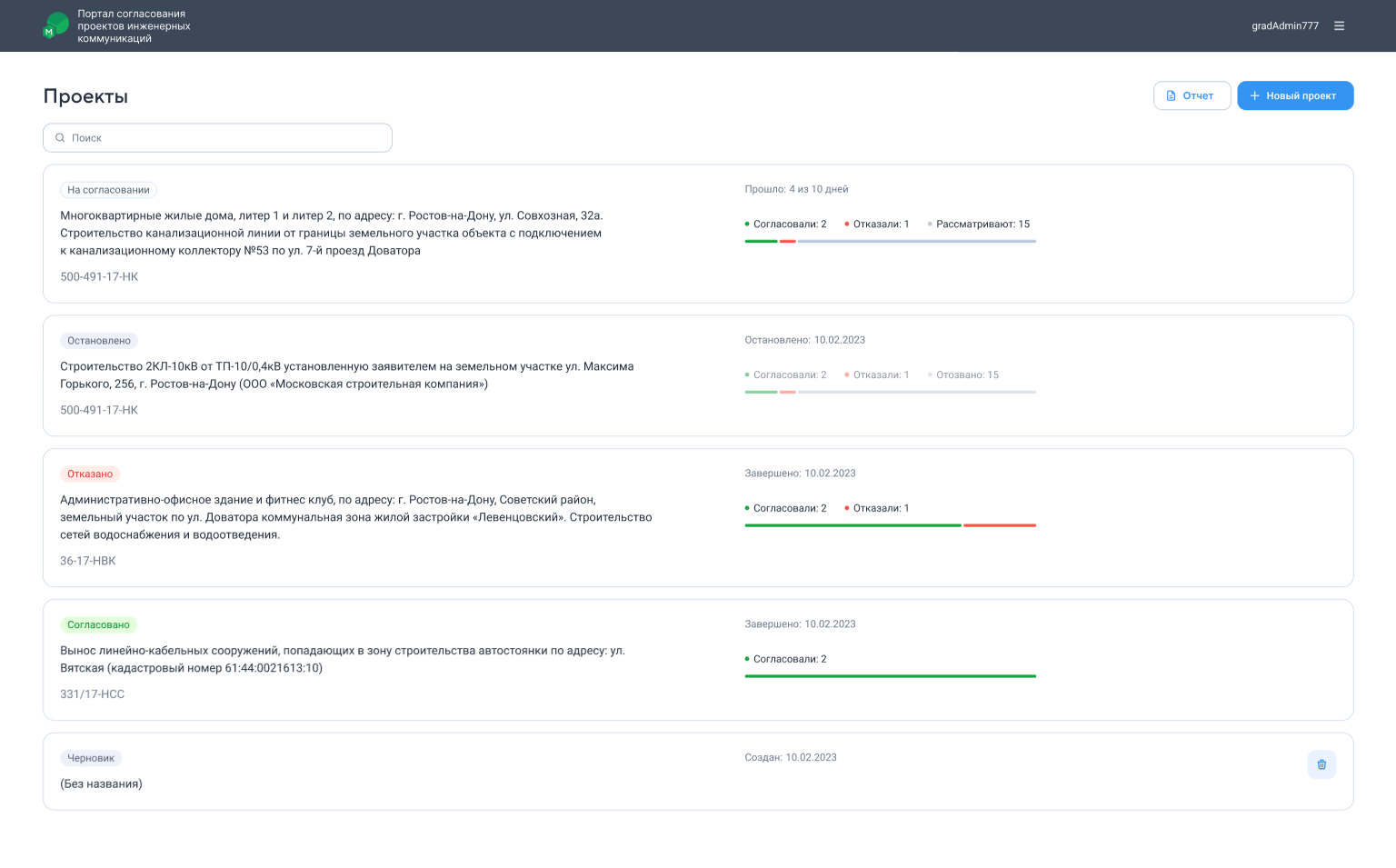Click the green portal logo icon
The width and height of the screenshot is (1396, 868).
tap(55, 25)
